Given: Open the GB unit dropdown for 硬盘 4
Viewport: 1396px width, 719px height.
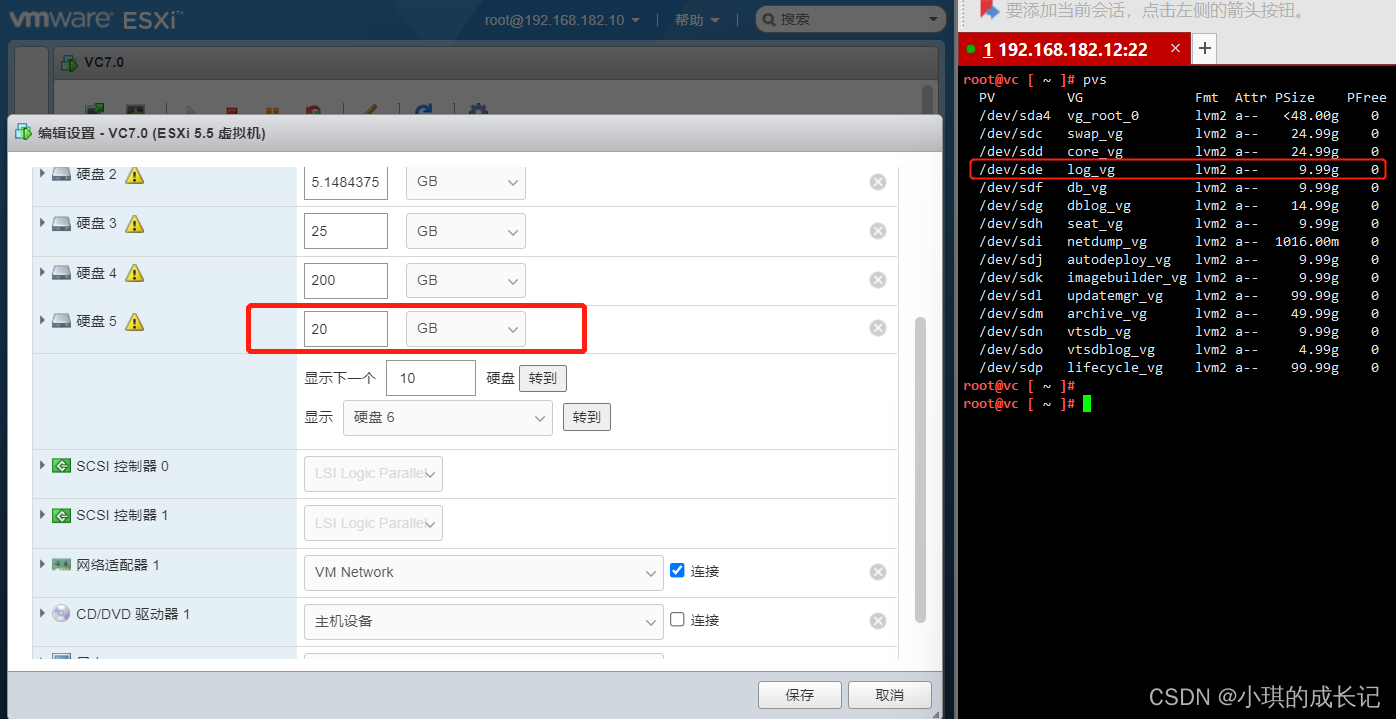Looking at the screenshot, I should (465, 280).
